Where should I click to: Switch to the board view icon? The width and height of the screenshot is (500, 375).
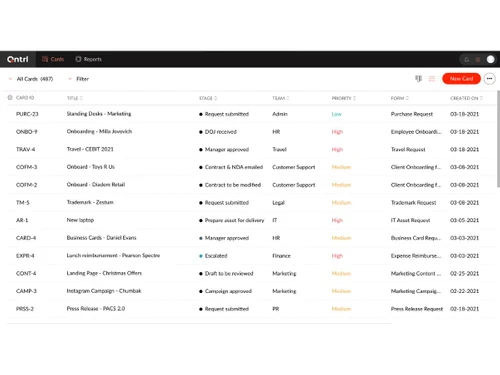pyautogui.click(x=418, y=79)
